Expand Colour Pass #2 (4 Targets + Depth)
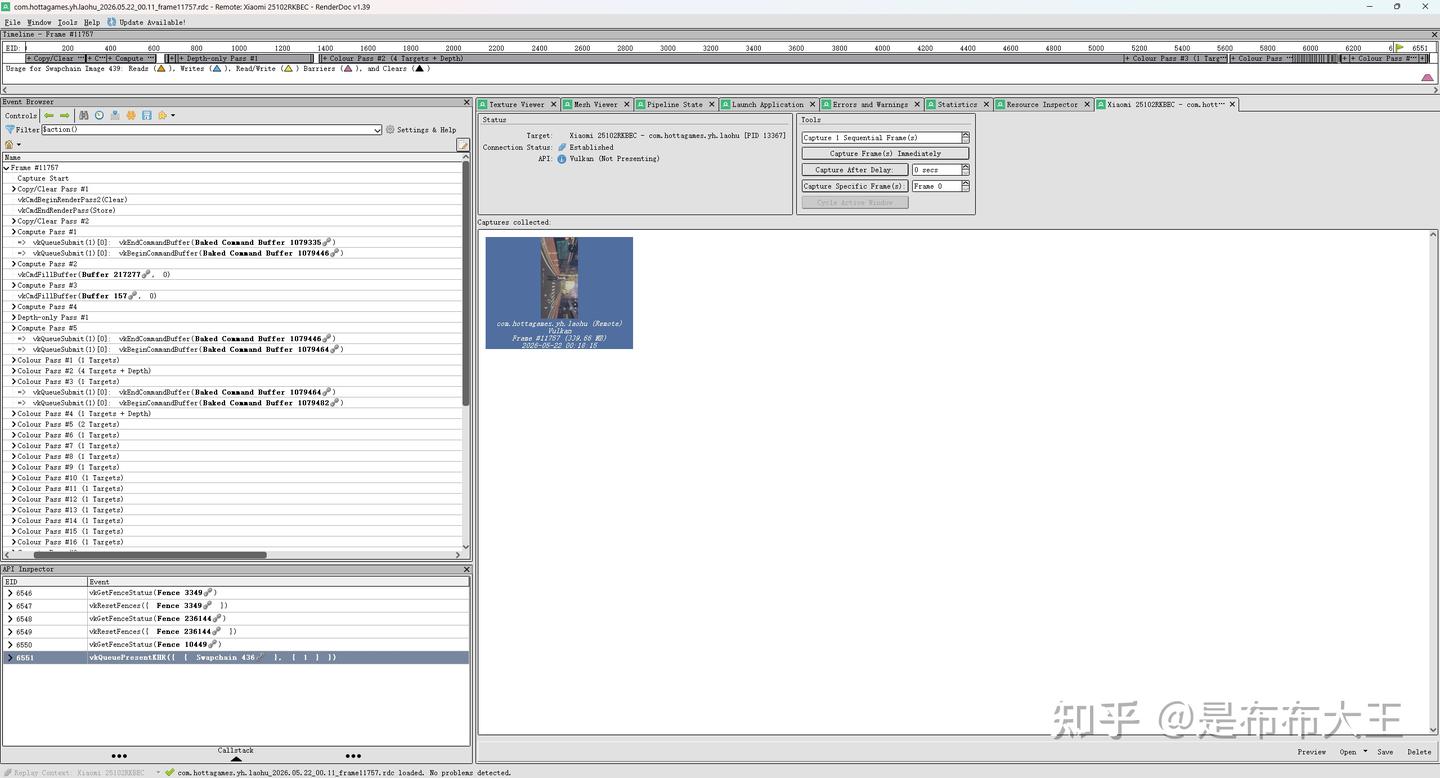The height and width of the screenshot is (778, 1440). 13,371
